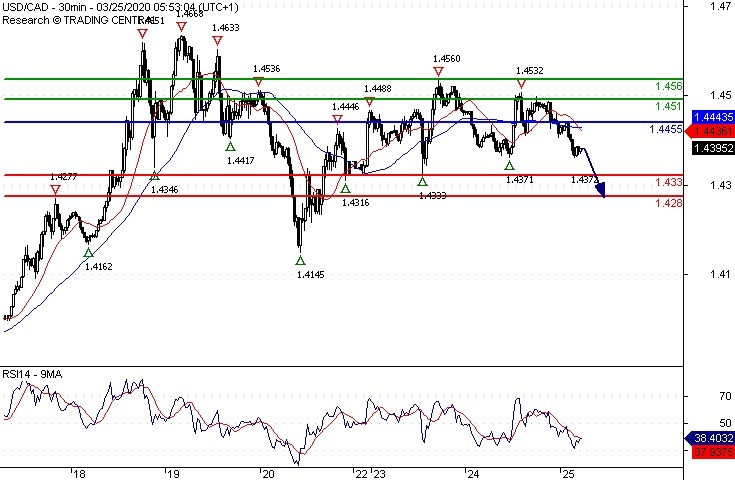This screenshot has height=480, width=735.
Task: Click the RSI 50 level label
Action: click(x=725, y=423)
